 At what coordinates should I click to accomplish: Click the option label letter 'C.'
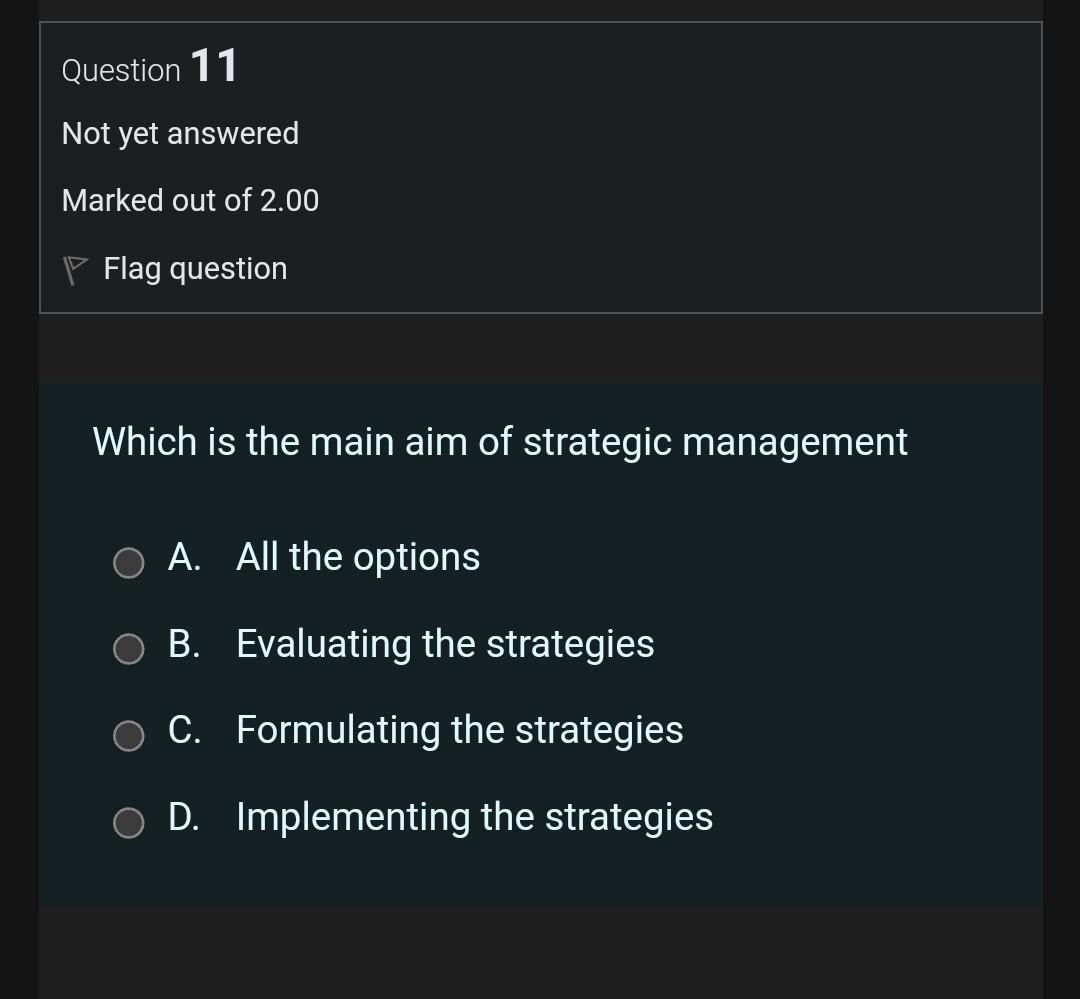click(x=184, y=731)
